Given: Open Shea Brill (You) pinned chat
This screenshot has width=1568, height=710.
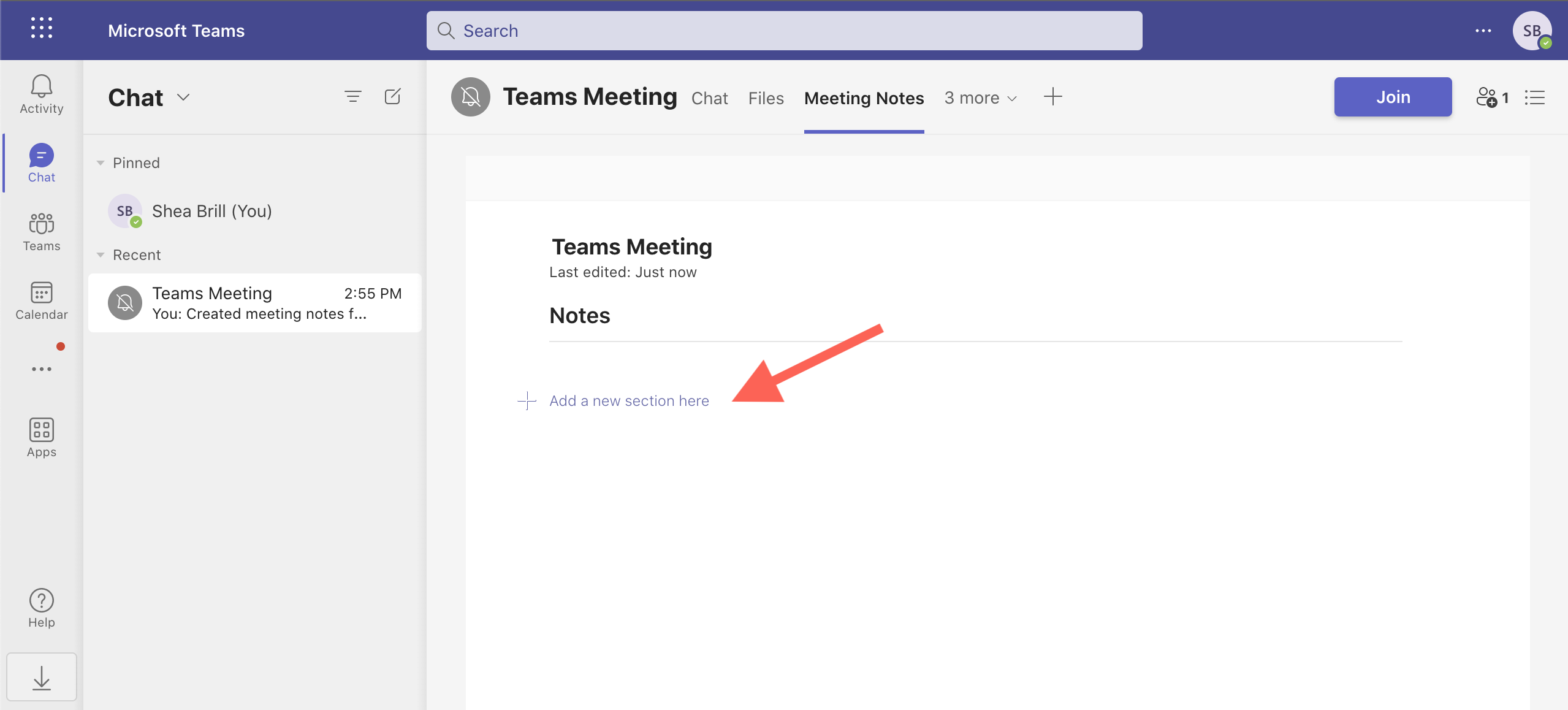Looking at the screenshot, I should click(x=255, y=211).
